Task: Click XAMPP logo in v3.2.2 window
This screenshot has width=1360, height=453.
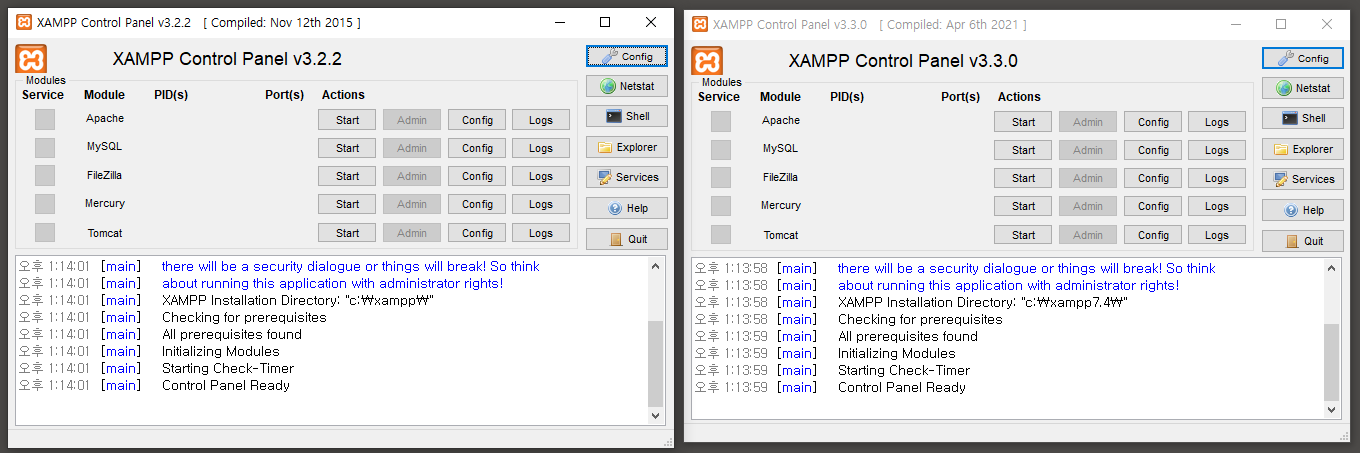Action: tap(31, 59)
